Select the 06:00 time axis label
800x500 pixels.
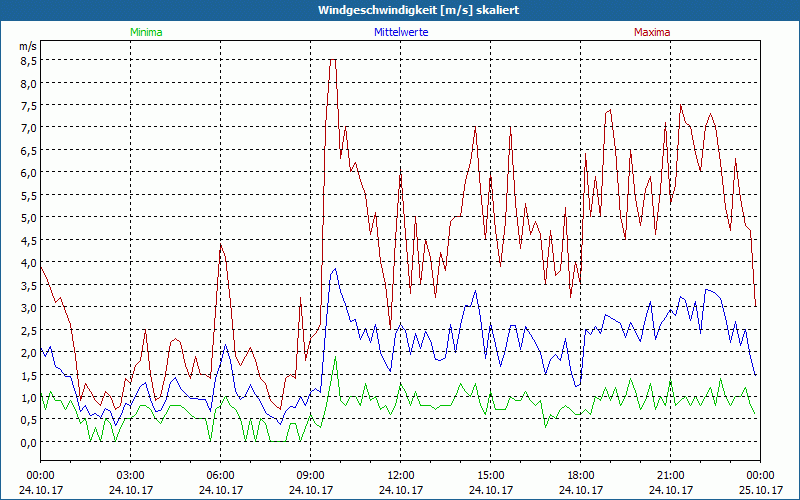pos(220,475)
